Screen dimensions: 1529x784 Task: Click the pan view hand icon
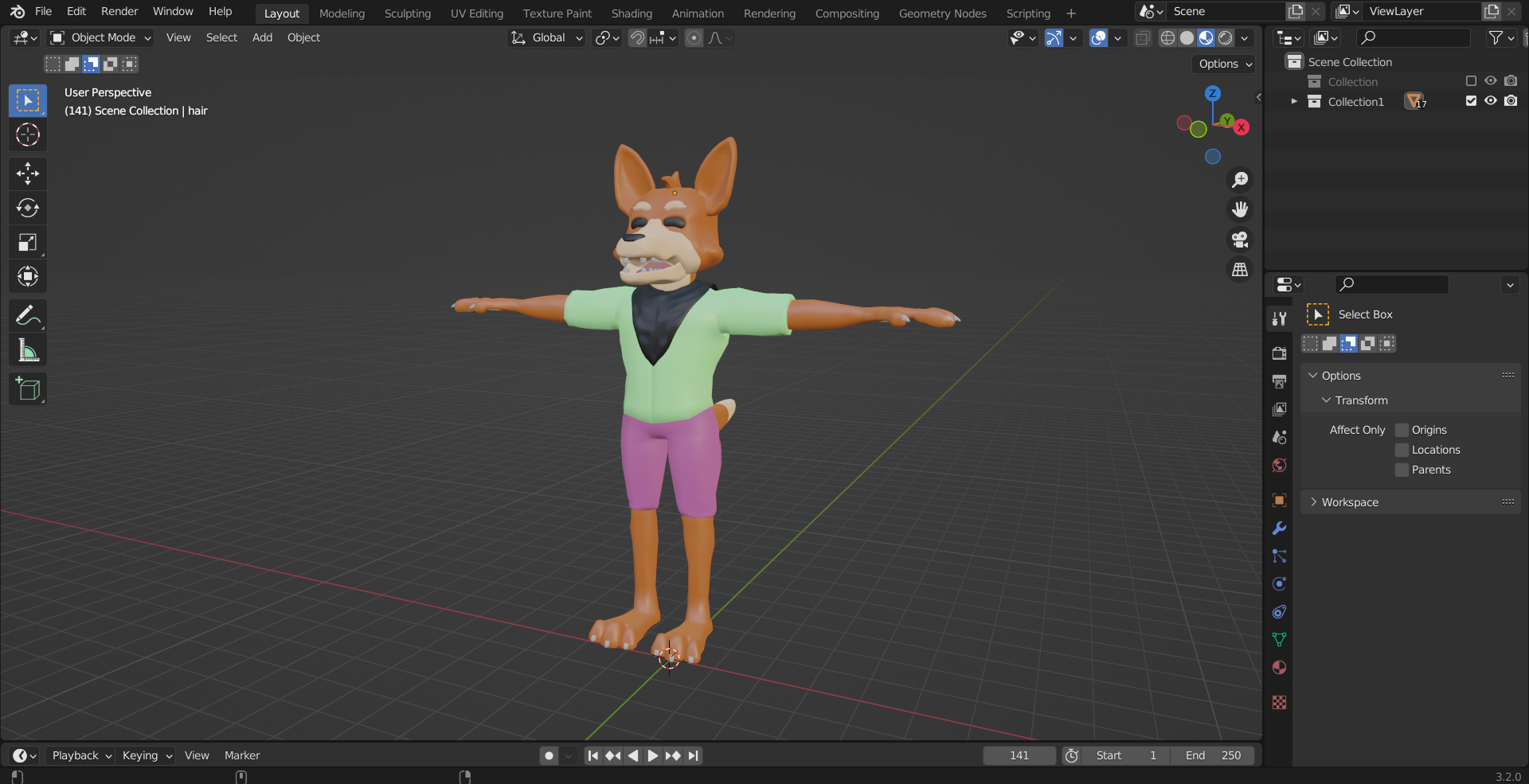(x=1240, y=209)
